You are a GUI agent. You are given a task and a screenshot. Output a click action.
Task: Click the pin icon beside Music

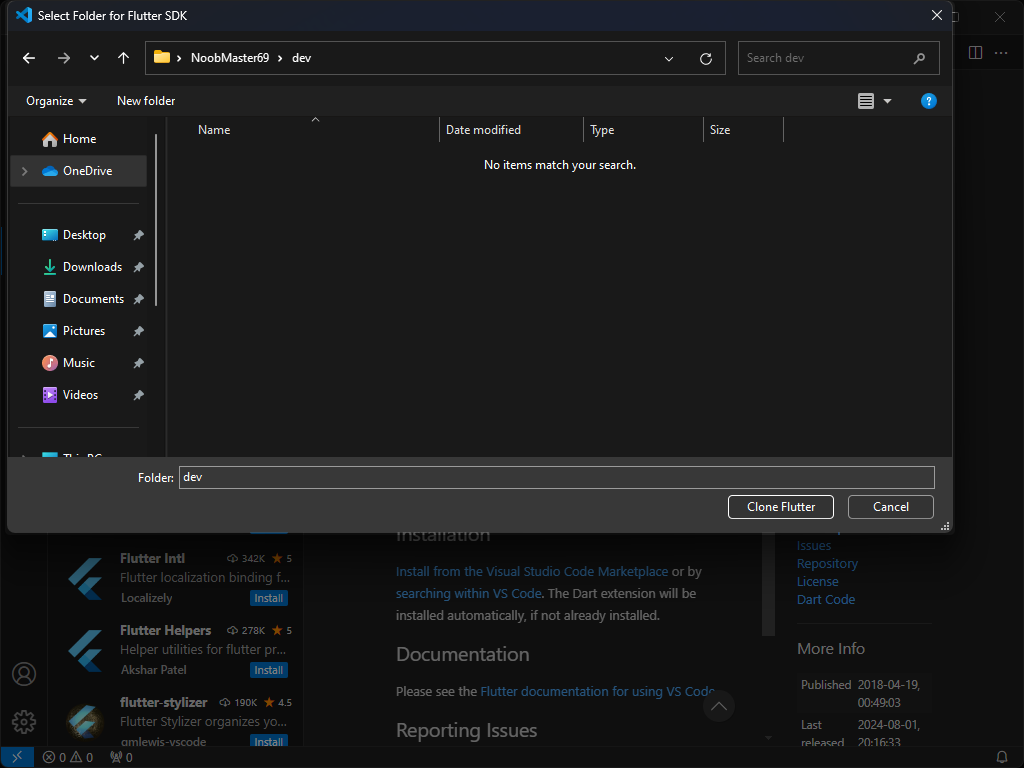[138, 363]
